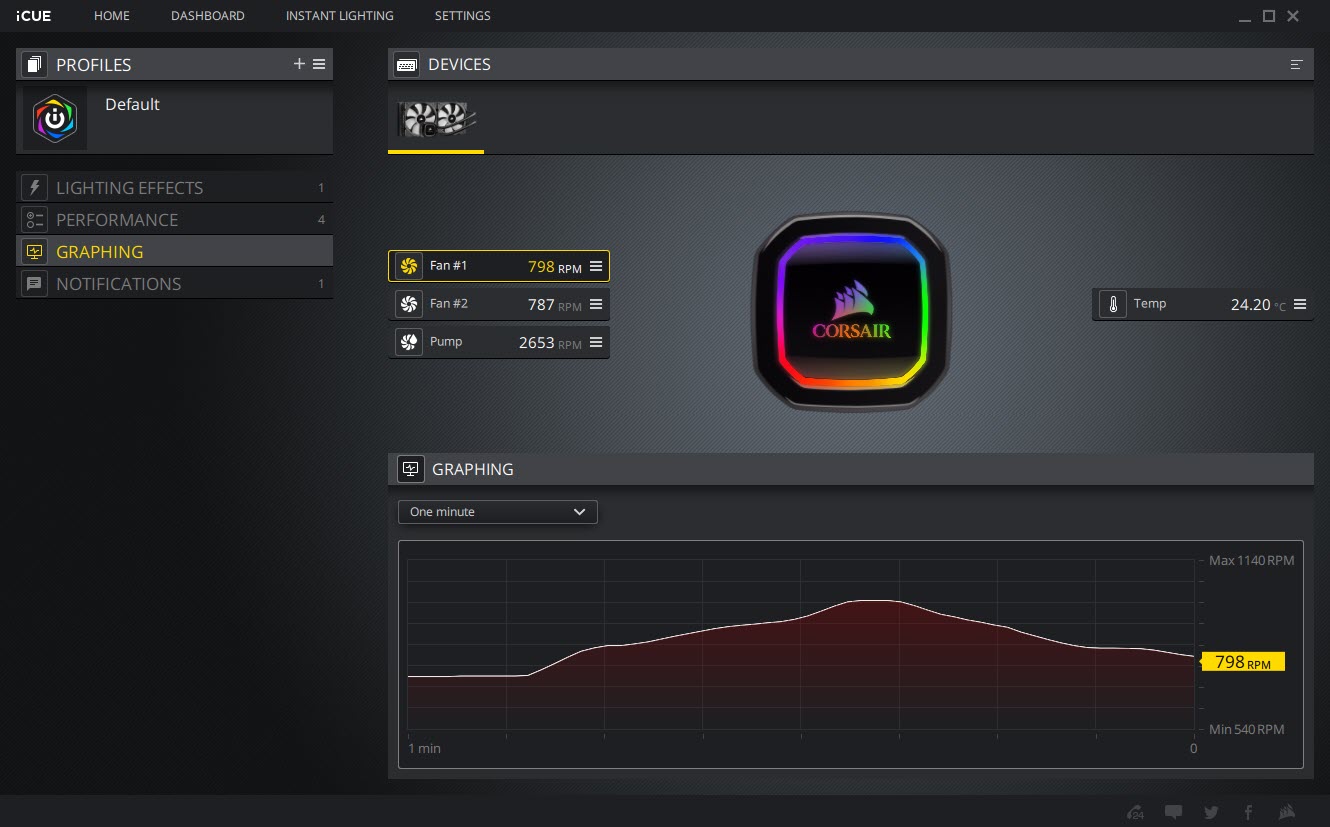Open the Twitter icon in footer
Image resolution: width=1330 pixels, height=827 pixels.
tap(1211, 812)
